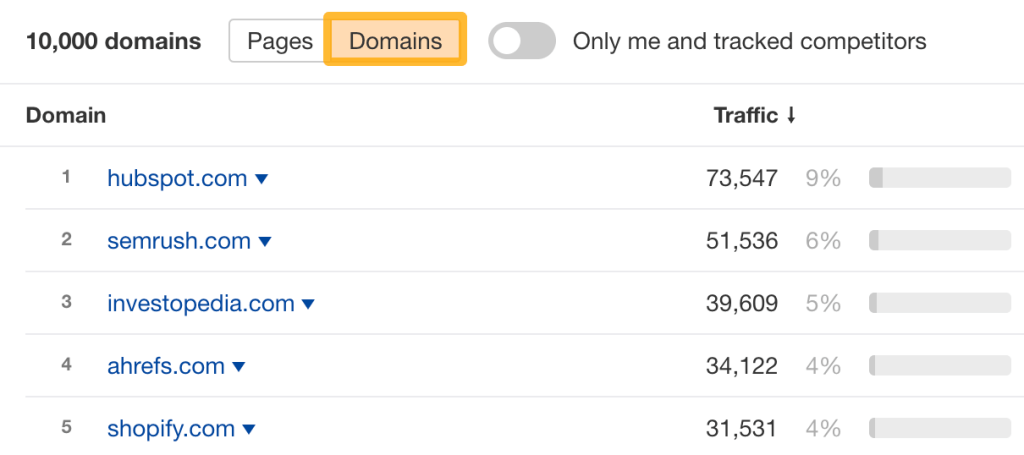This screenshot has width=1024, height=455.
Task: Click the Domain column header
Action: coord(66,115)
